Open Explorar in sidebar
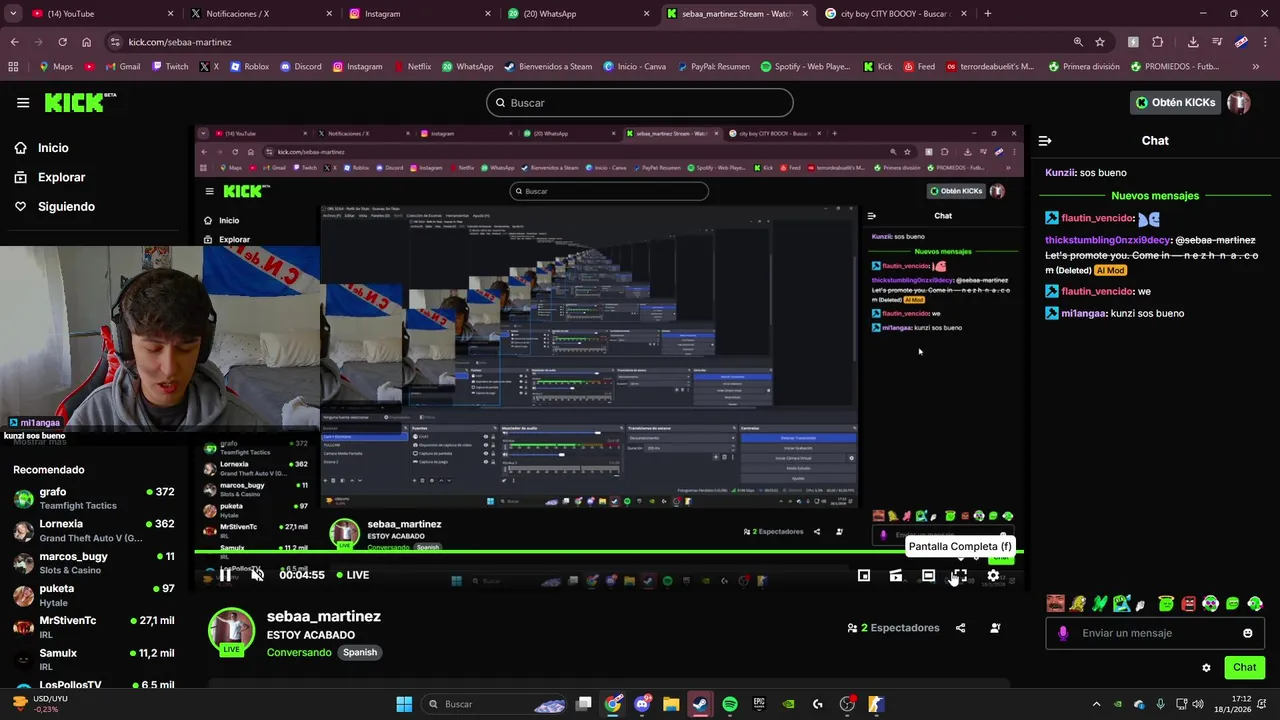 (49, 177)
